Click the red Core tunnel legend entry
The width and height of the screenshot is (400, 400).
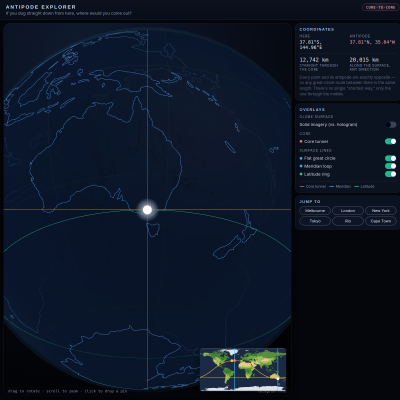tap(313, 187)
